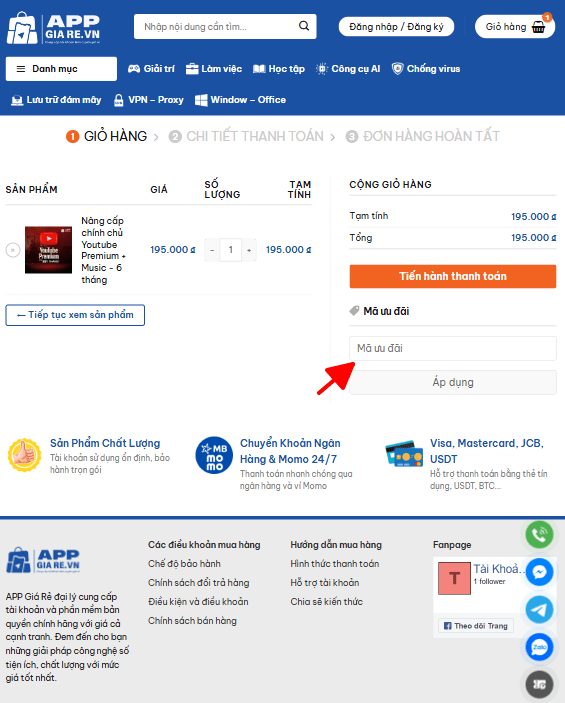Decrease product quantity with minus button

pyautogui.click(x=212, y=250)
